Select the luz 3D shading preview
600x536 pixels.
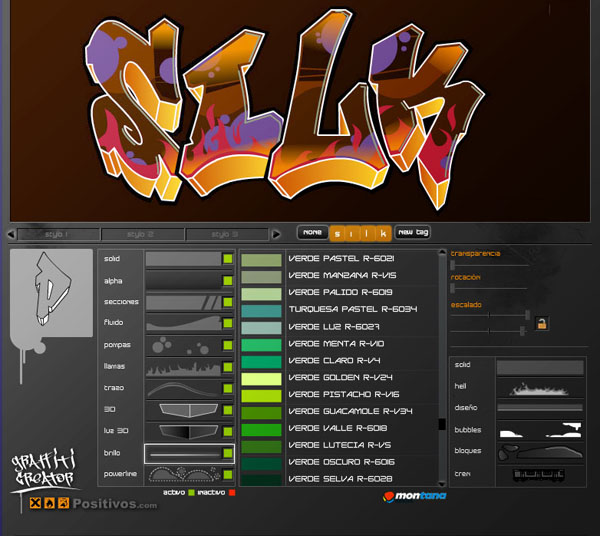[189, 431]
